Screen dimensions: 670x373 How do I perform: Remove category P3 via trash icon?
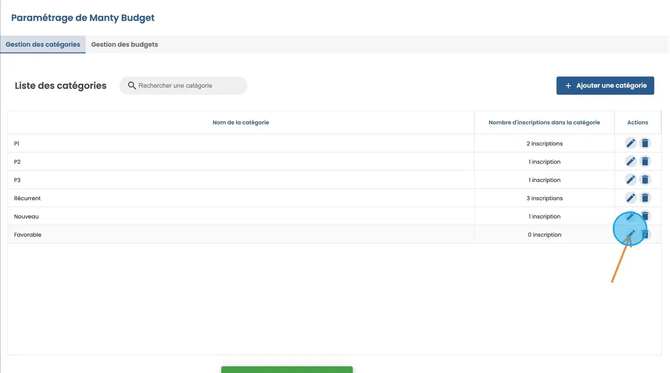pos(645,180)
